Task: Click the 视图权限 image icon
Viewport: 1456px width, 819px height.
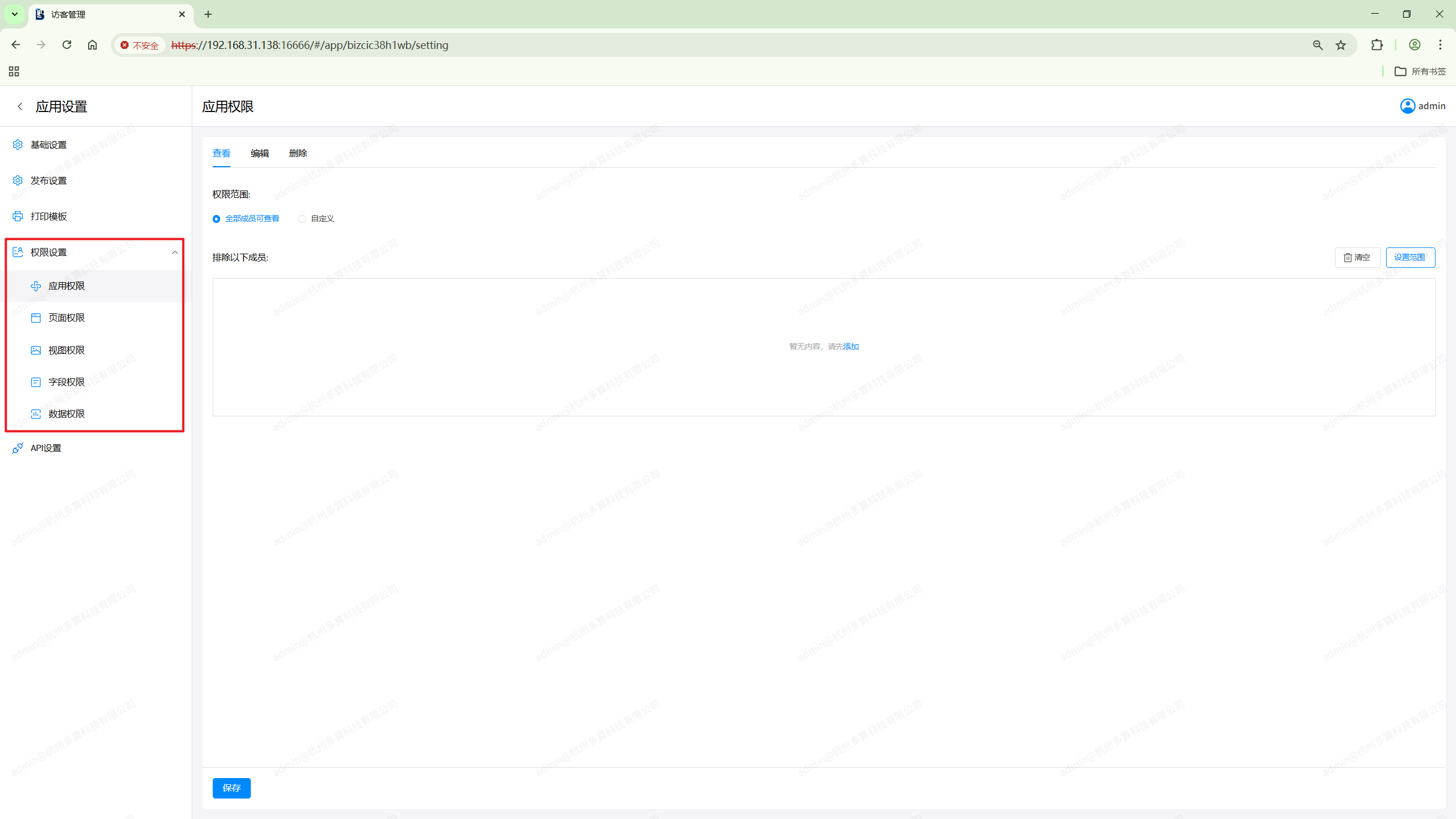Action: tap(36, 350)
